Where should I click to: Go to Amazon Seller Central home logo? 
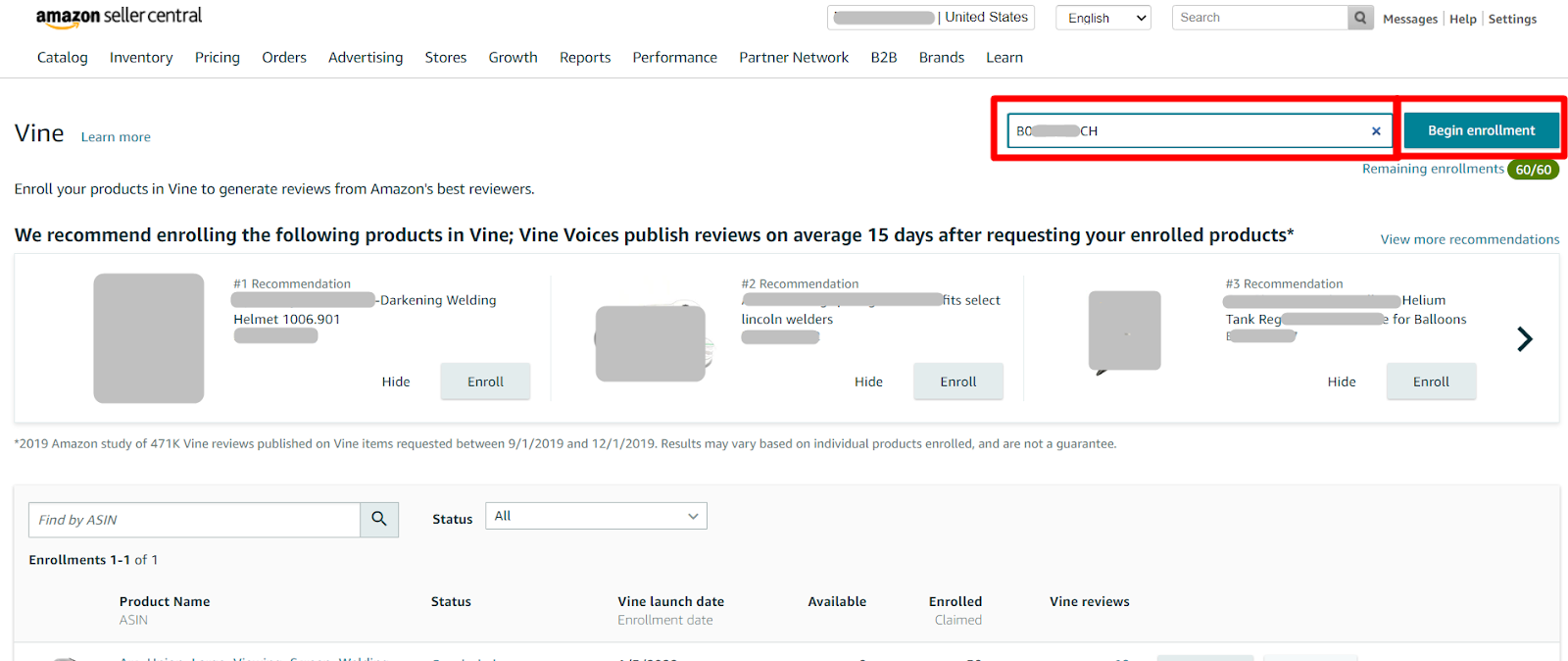pos(119,17)
